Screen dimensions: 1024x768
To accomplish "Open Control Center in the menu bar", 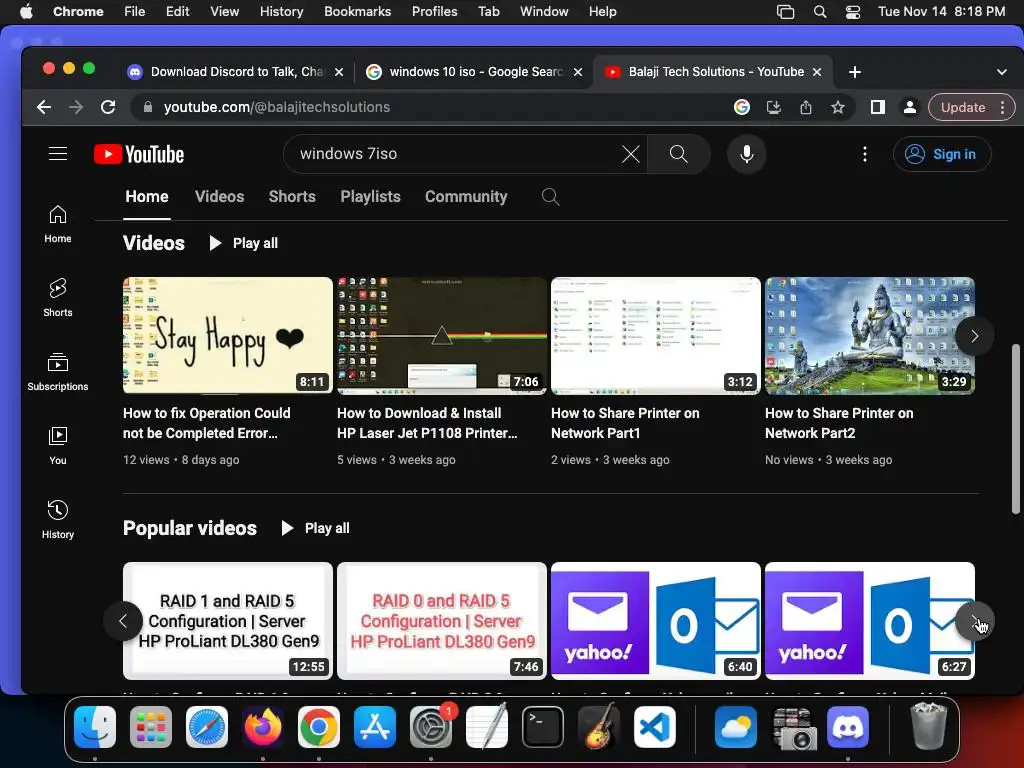I will 852,12.
